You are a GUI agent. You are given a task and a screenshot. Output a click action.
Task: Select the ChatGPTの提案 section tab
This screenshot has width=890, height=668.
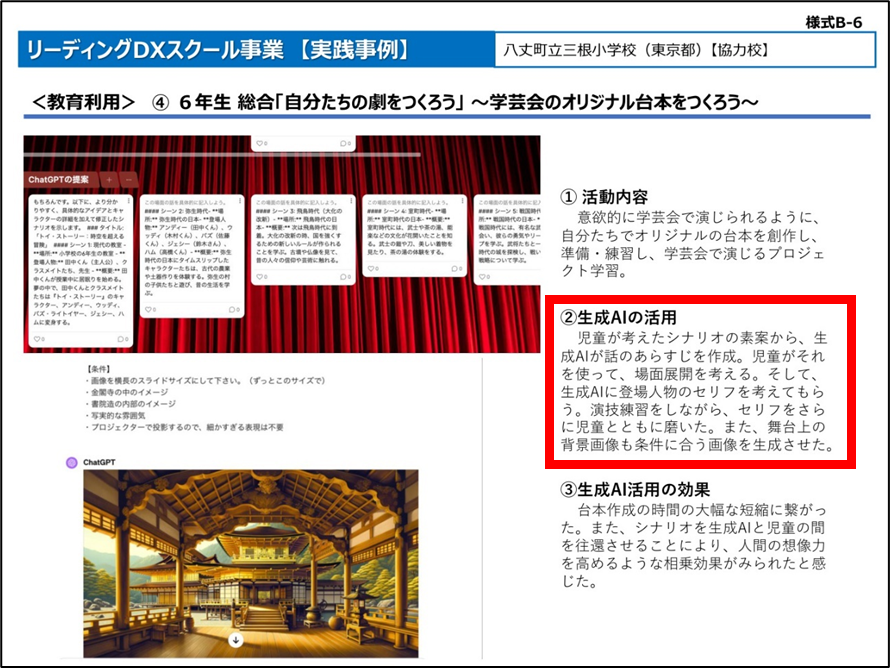[60, 179]
